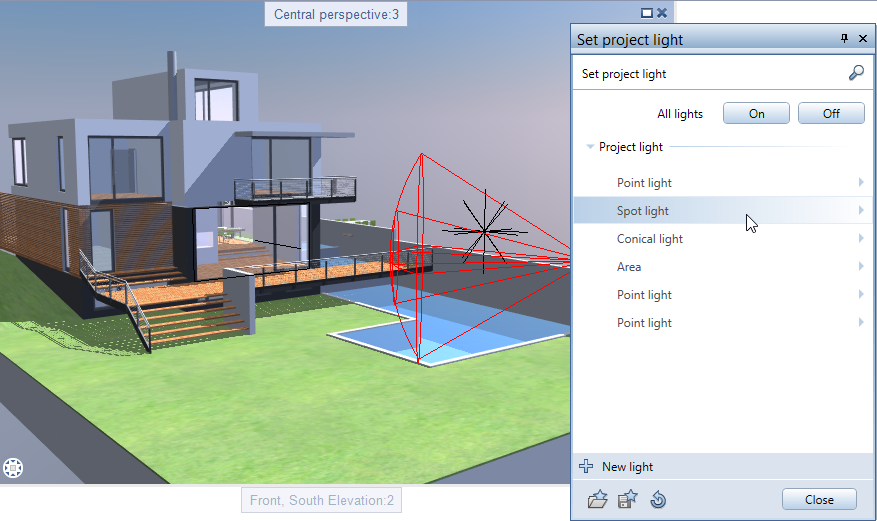The height and width of the screenshot is (521, 877).
Task: Turn all lights On
Action: pos(756,113)
